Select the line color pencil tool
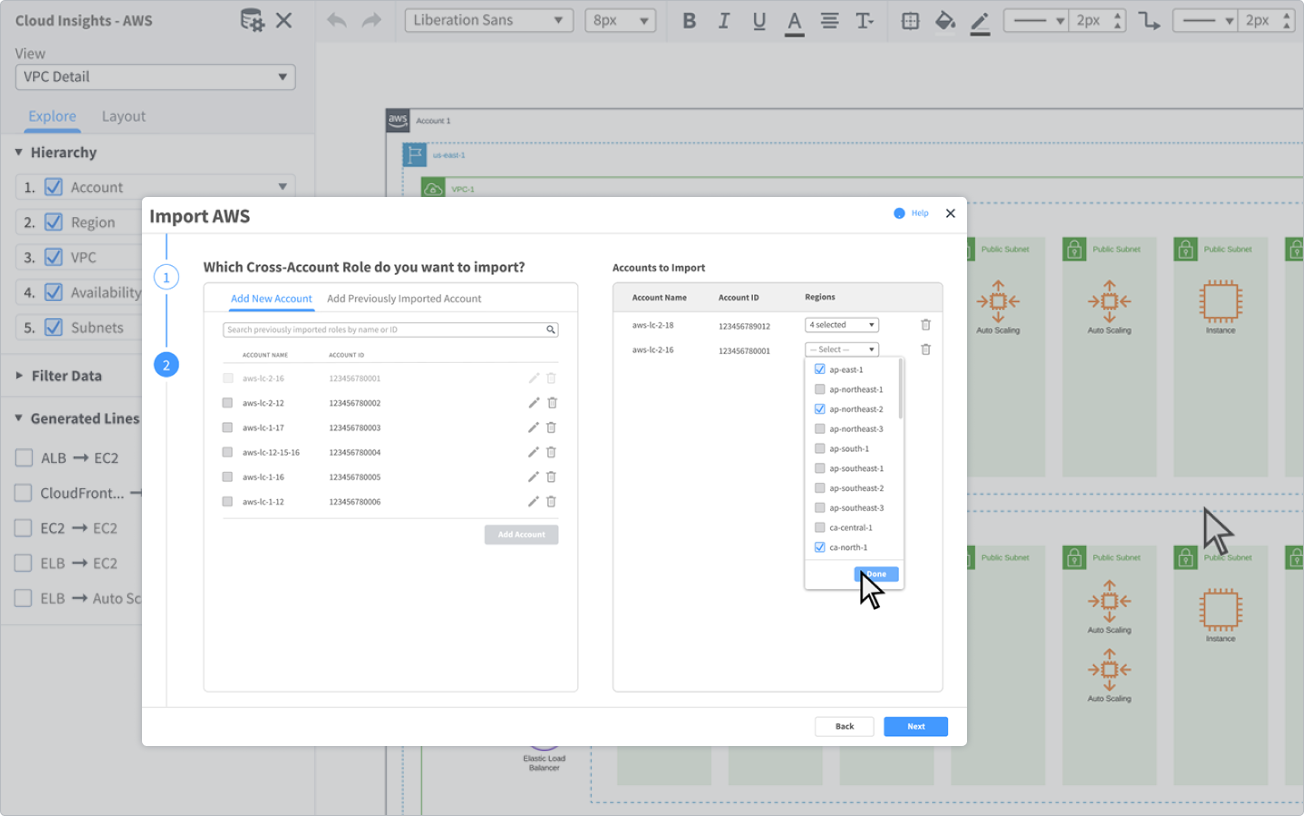 [979, 19]
